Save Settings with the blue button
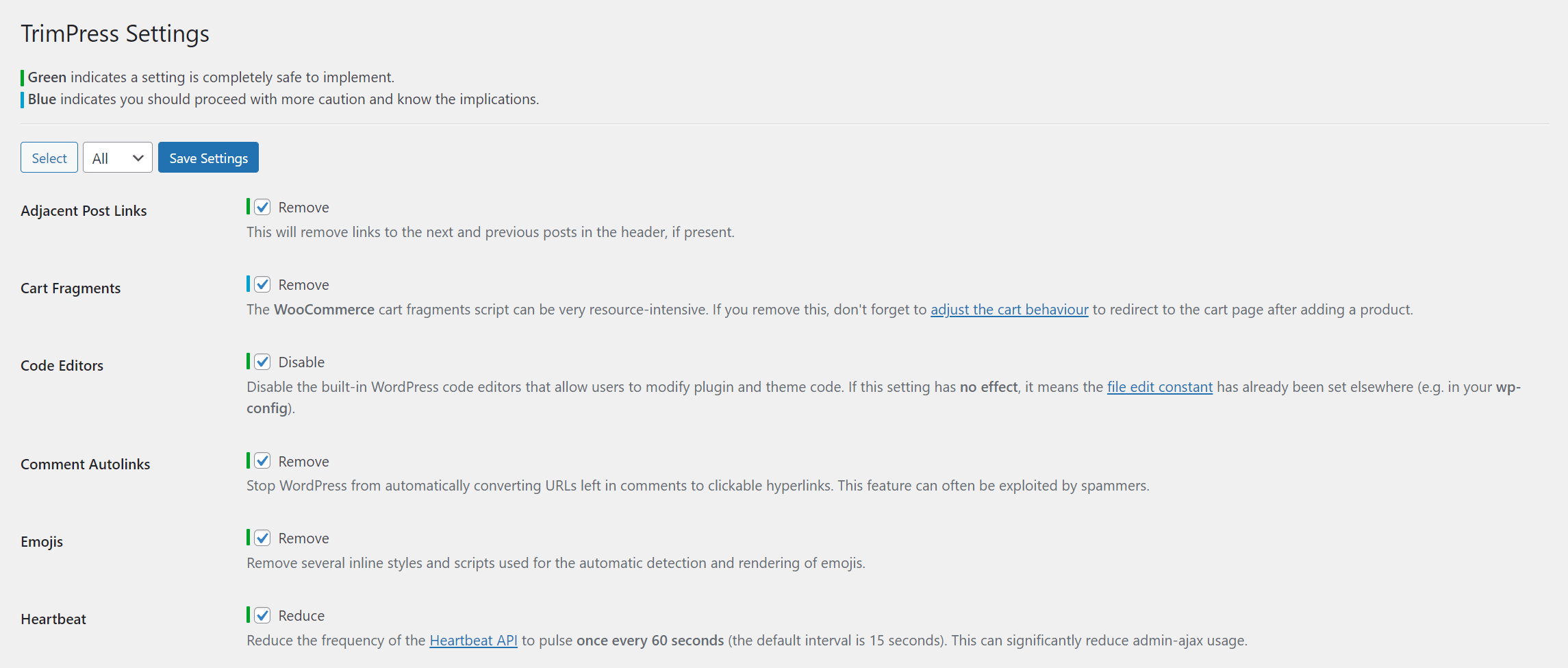Viewport: 1568px width, 668px height. pyautogui.click(x=208, y=158)
